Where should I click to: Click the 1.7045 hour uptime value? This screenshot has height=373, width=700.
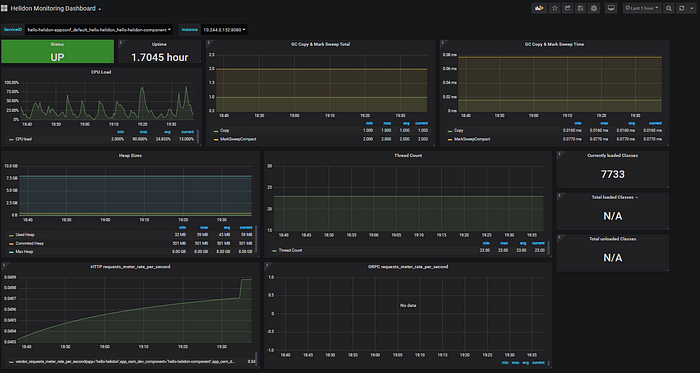click(x=159, y=57)
